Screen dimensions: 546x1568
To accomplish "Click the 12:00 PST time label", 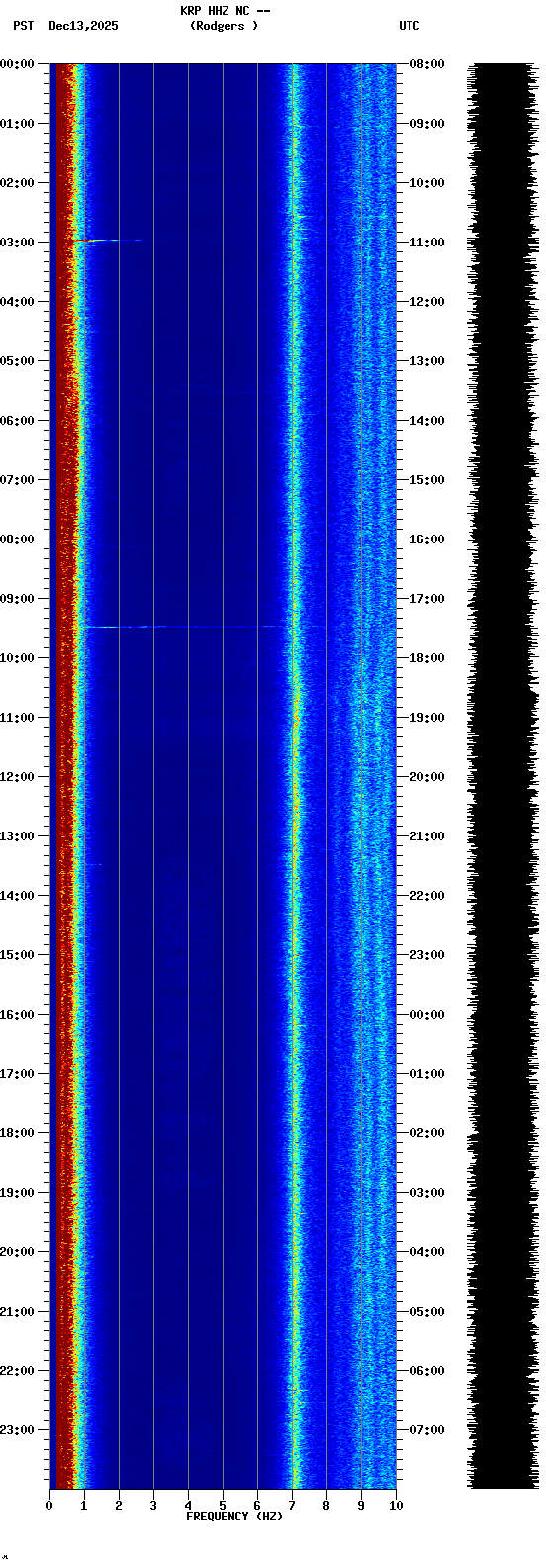I will pyautogui.click(x=17, y=777).
